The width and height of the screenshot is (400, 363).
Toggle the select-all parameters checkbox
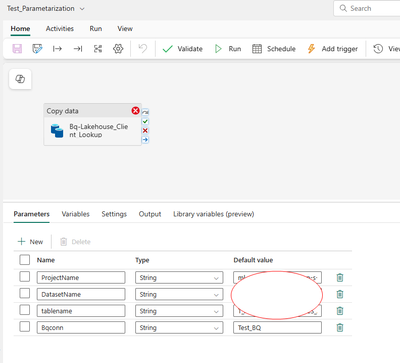(25, 260)
